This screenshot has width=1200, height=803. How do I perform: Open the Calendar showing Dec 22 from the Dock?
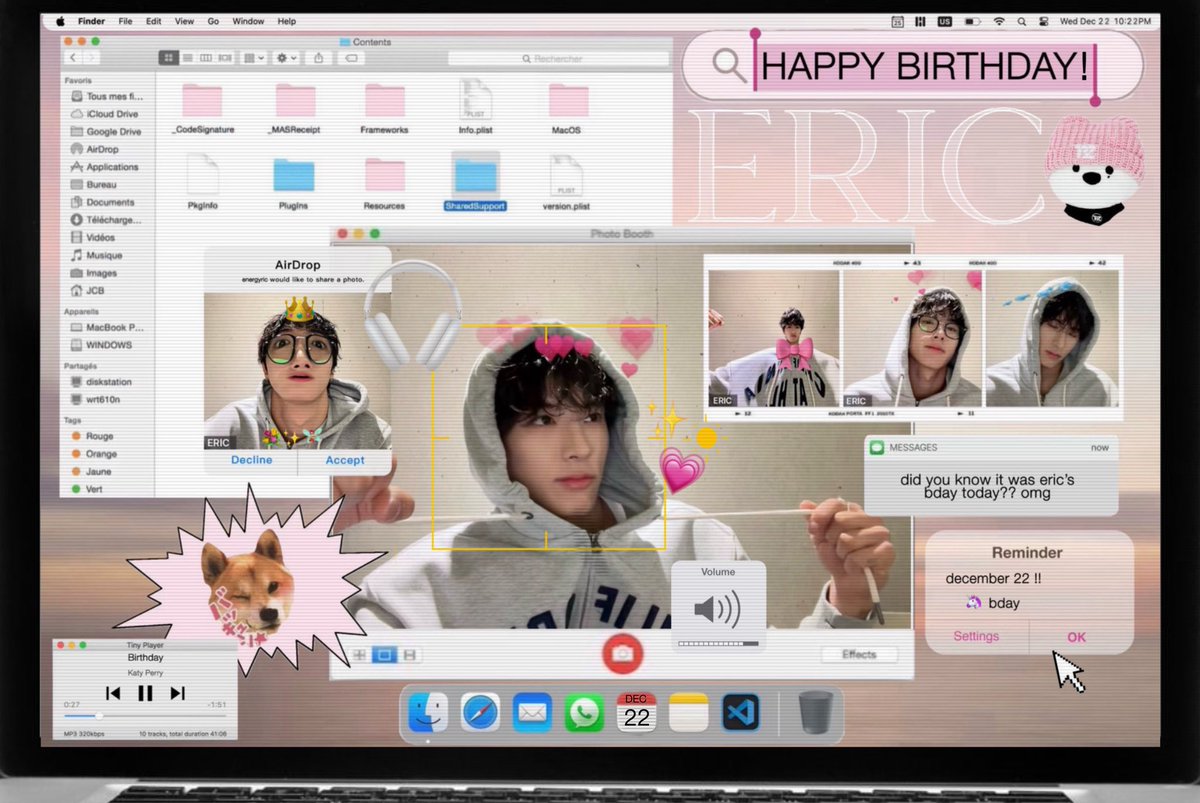click(x=637, y=712)
